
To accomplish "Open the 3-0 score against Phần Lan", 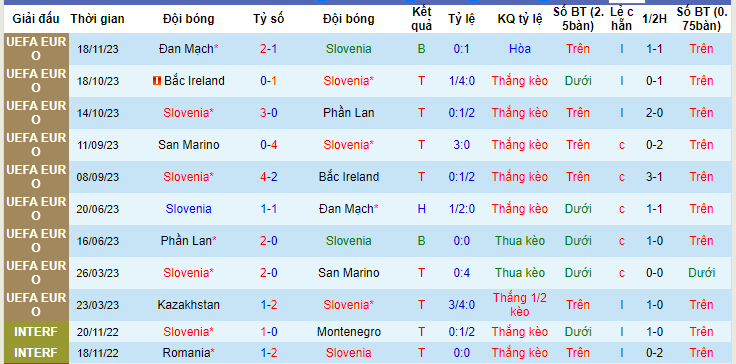I will tap(268, 113).
